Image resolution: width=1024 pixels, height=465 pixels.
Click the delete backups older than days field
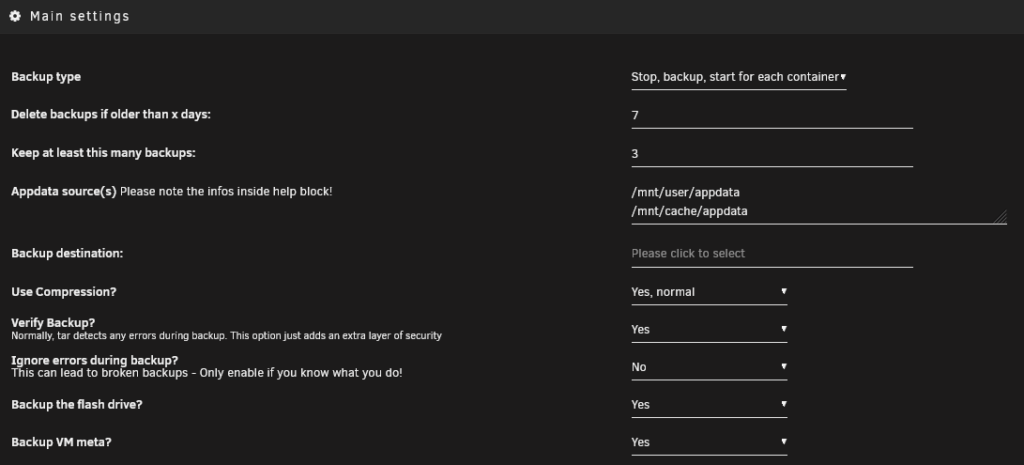click(772, 116)
